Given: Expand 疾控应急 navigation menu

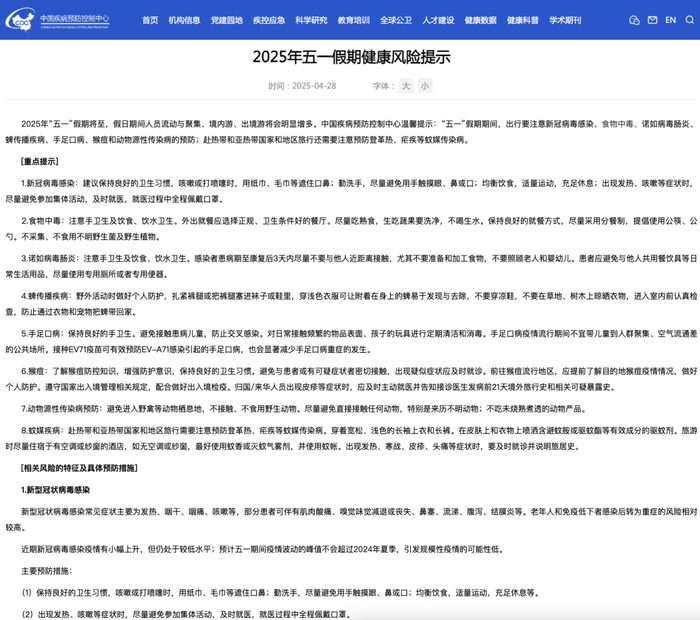Looking at the screenshot, I should [269, 20].
